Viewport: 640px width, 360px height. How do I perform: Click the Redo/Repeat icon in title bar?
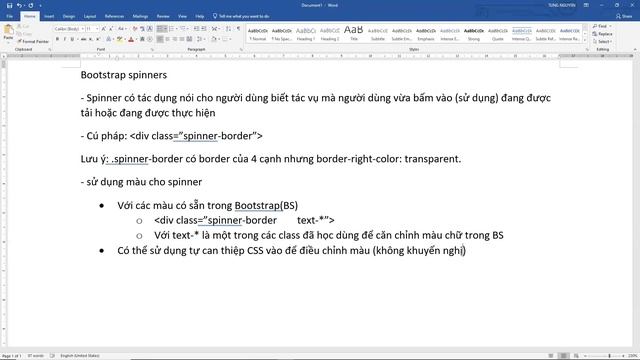(x=31, y=5)
